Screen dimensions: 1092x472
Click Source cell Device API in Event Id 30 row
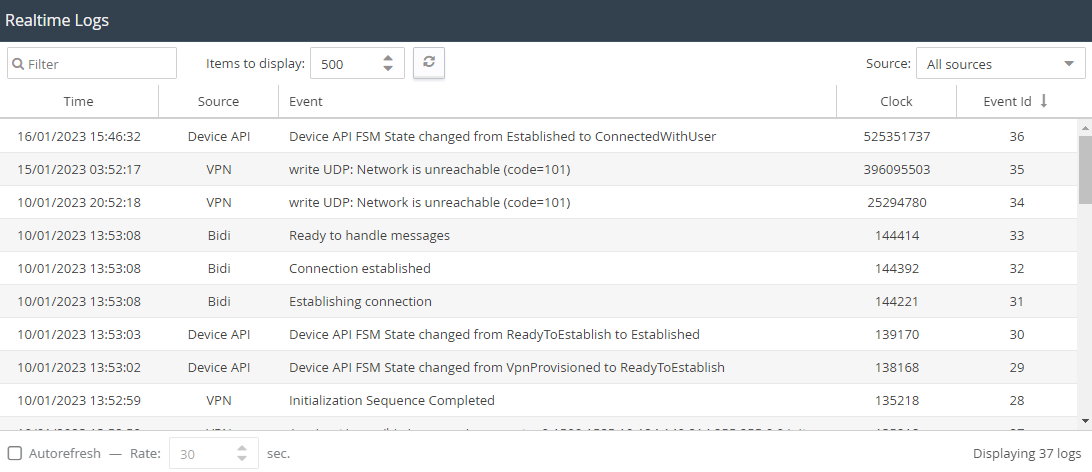tap(219, 334)
